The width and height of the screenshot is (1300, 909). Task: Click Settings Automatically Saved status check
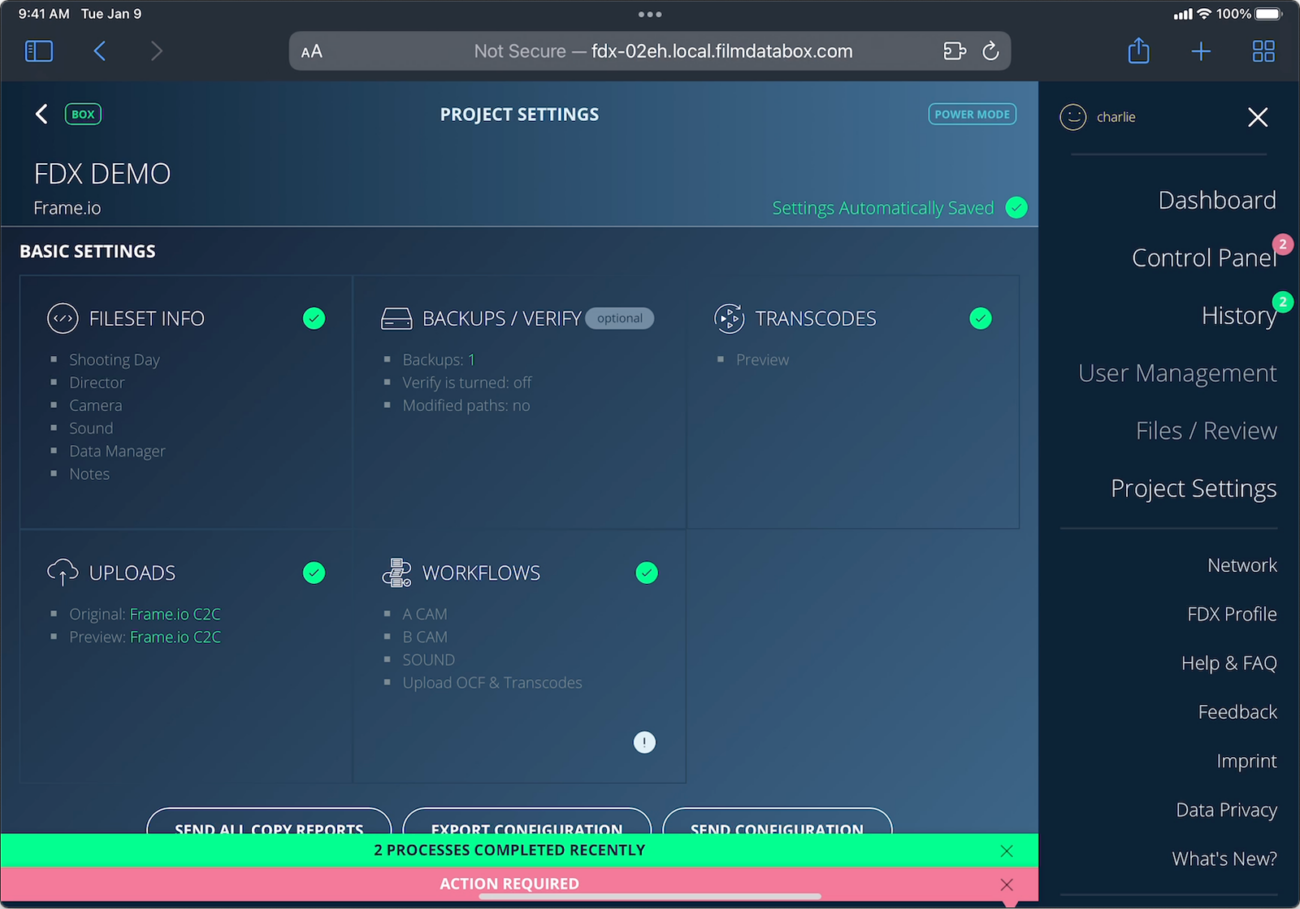pos(1016,208)
